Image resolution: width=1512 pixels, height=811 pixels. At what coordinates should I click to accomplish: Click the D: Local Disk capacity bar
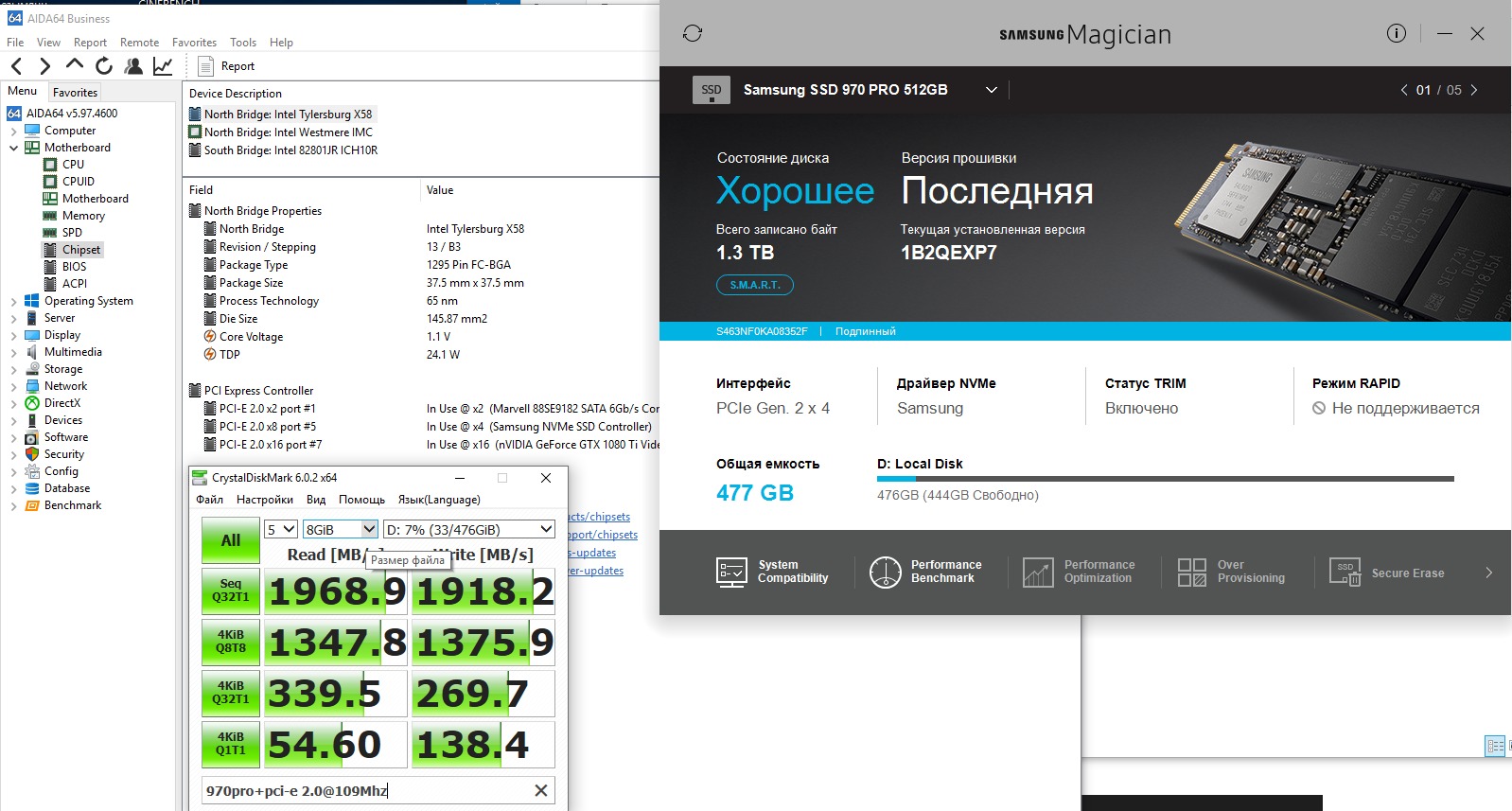pyautogui.click(x=1166, y=480)
